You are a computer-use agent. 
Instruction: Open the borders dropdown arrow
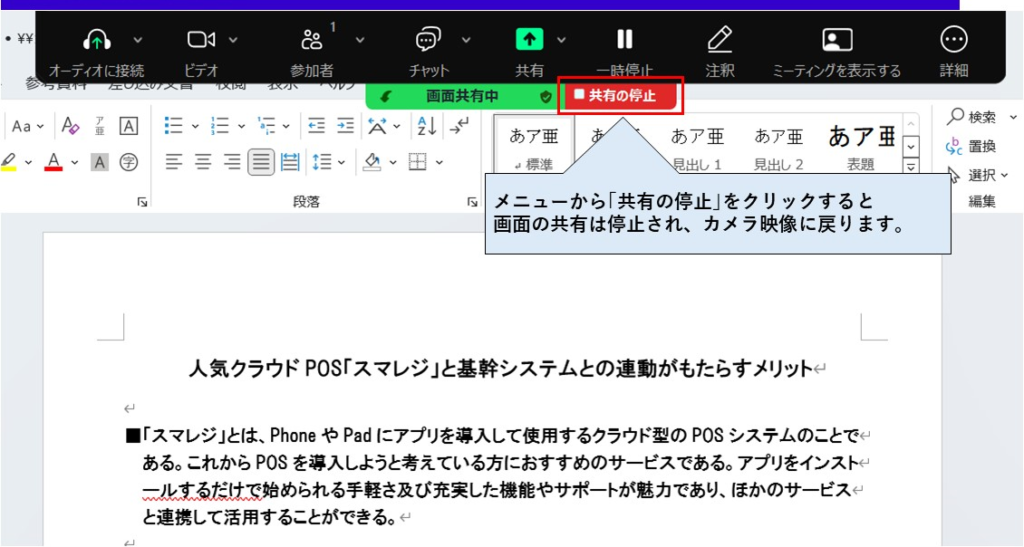[x=439, y=162]
